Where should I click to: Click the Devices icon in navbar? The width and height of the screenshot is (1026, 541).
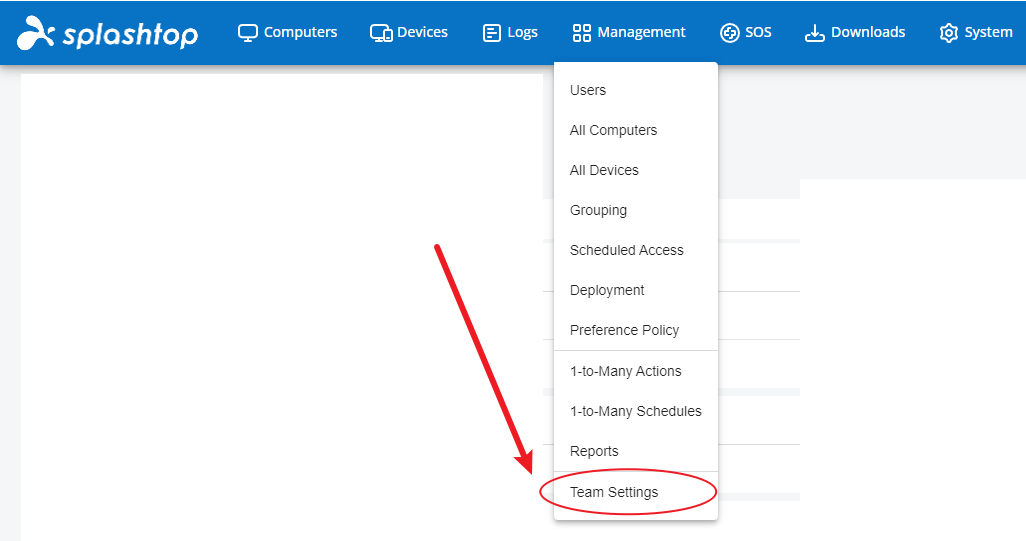[381, 33]
